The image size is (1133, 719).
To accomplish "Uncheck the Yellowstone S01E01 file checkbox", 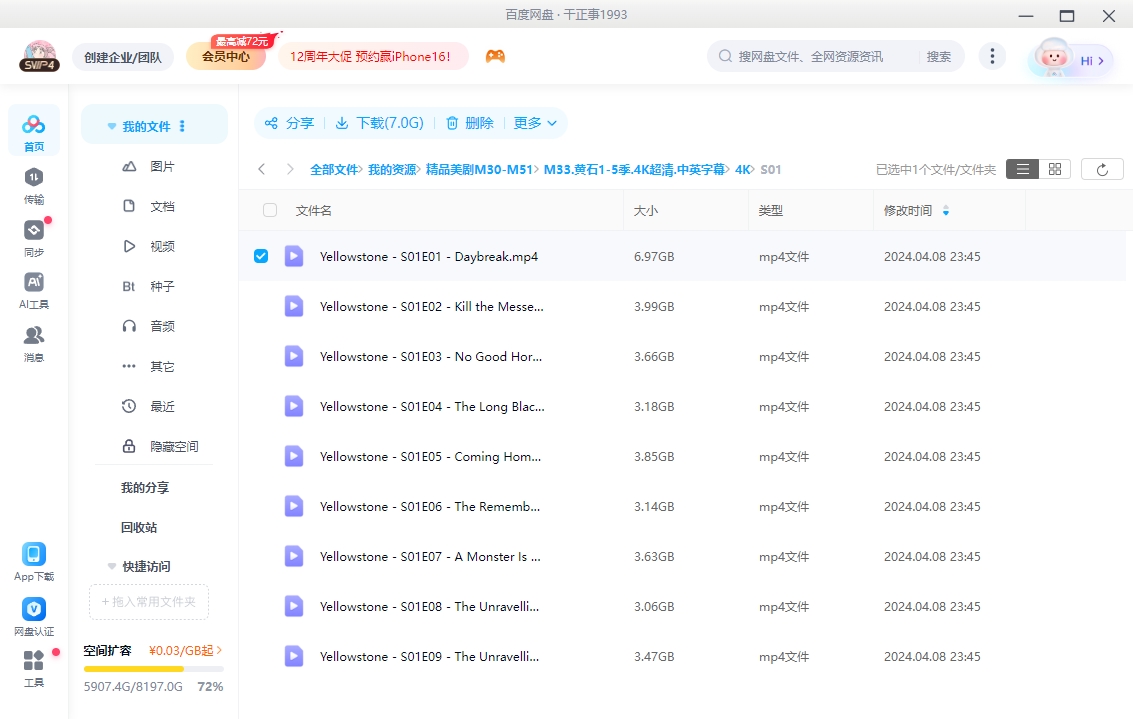I will pos(261,256).
